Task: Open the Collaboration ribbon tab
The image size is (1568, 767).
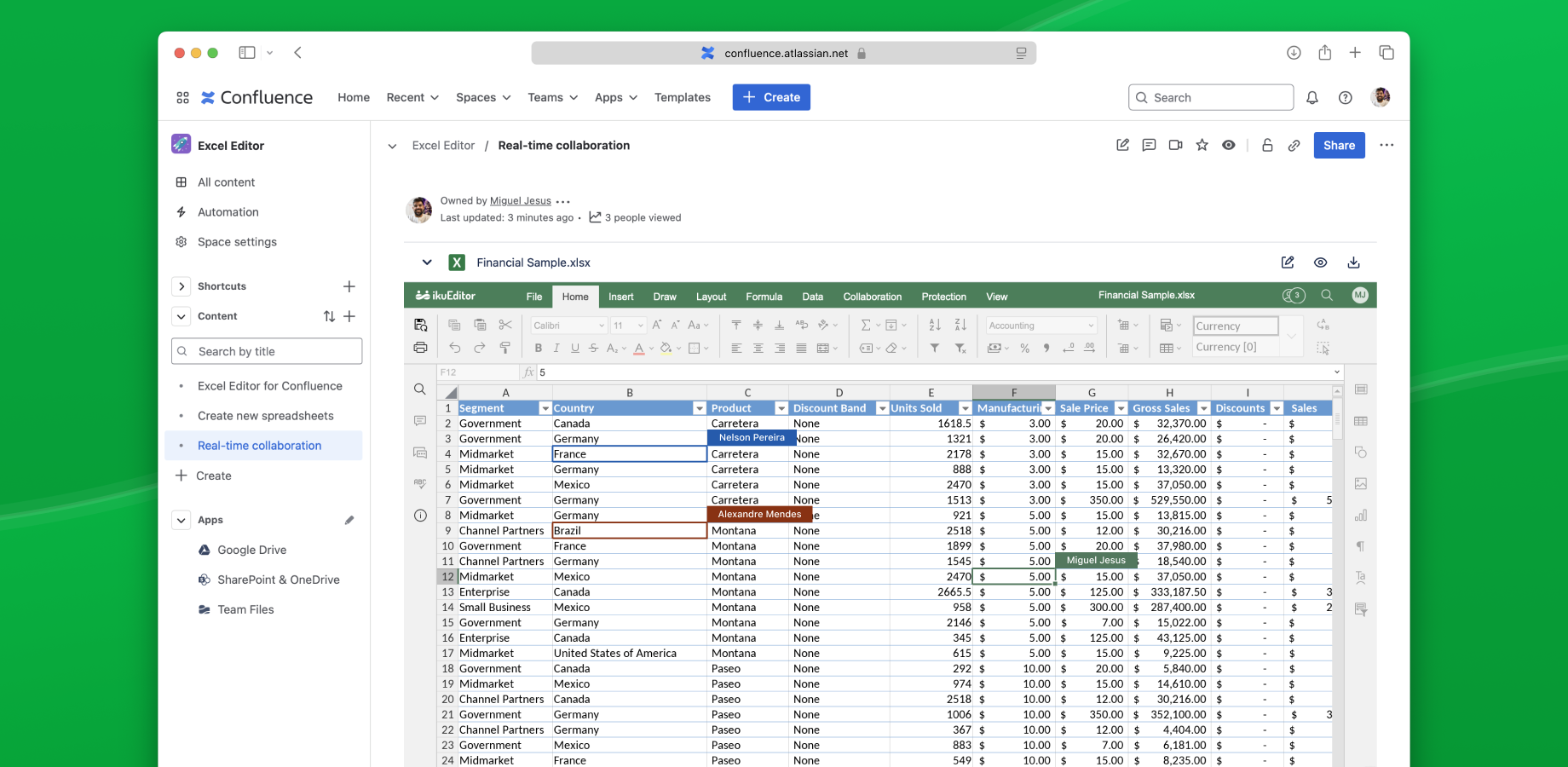Action: point(872,297)
